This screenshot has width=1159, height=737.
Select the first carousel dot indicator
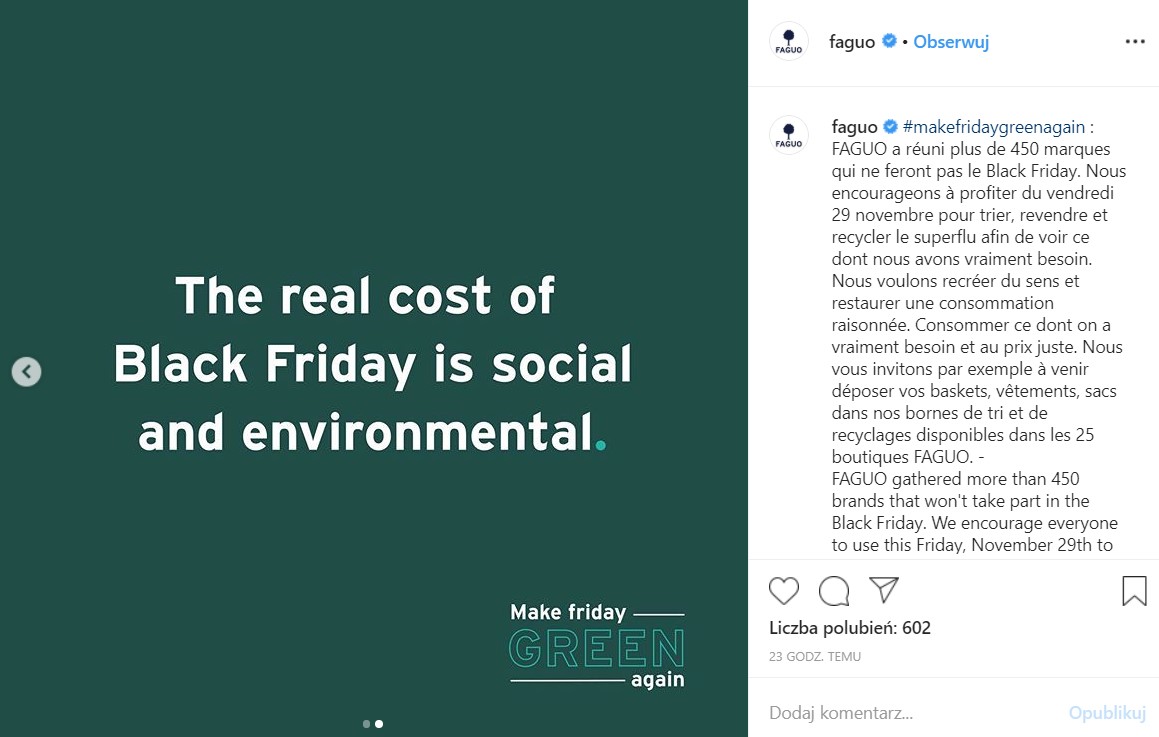click(367, 724)
